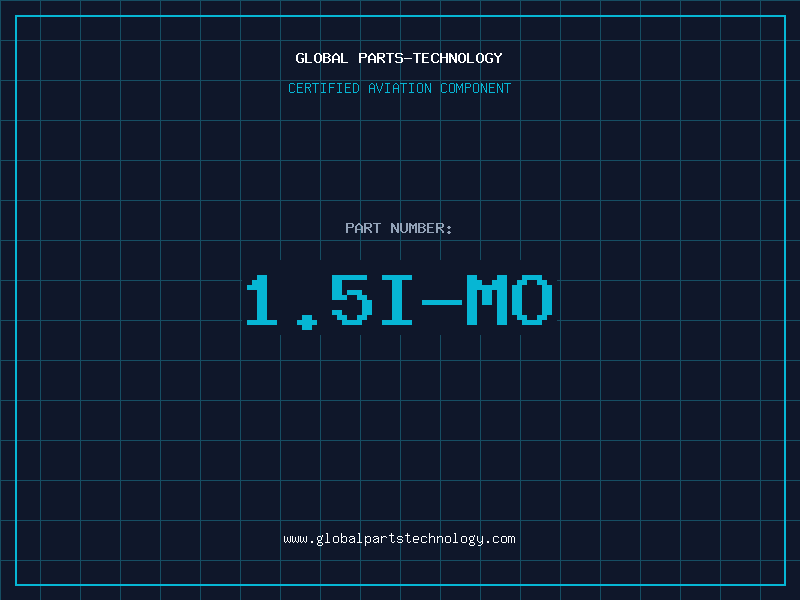The width and height of the screenshot is (800, 600).
Task: Click the digit 1 in the part number
Action: coord(262,299)
